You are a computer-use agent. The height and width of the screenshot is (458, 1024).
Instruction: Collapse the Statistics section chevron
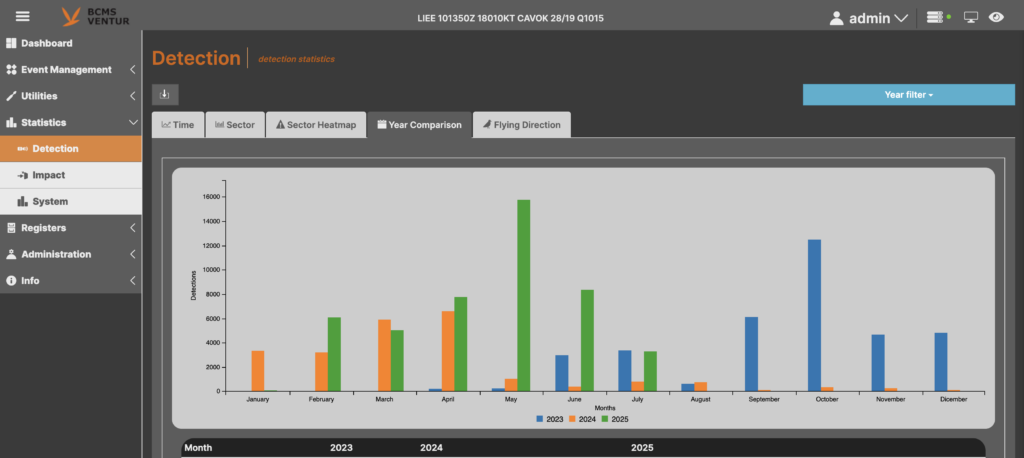point(133,122)
